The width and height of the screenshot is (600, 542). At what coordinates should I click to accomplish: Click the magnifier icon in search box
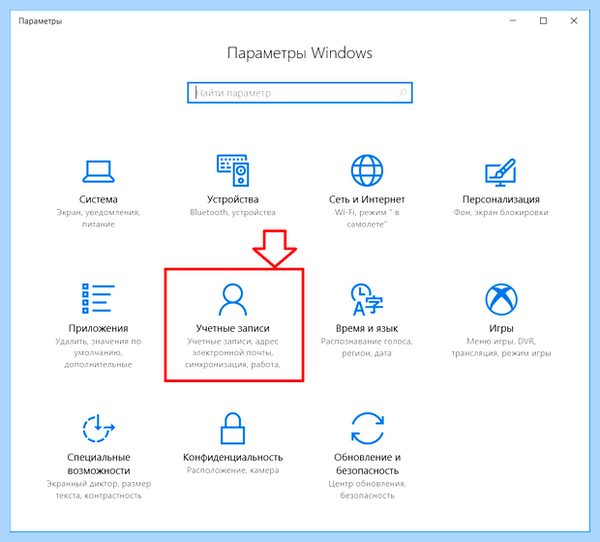click(402, 93)
